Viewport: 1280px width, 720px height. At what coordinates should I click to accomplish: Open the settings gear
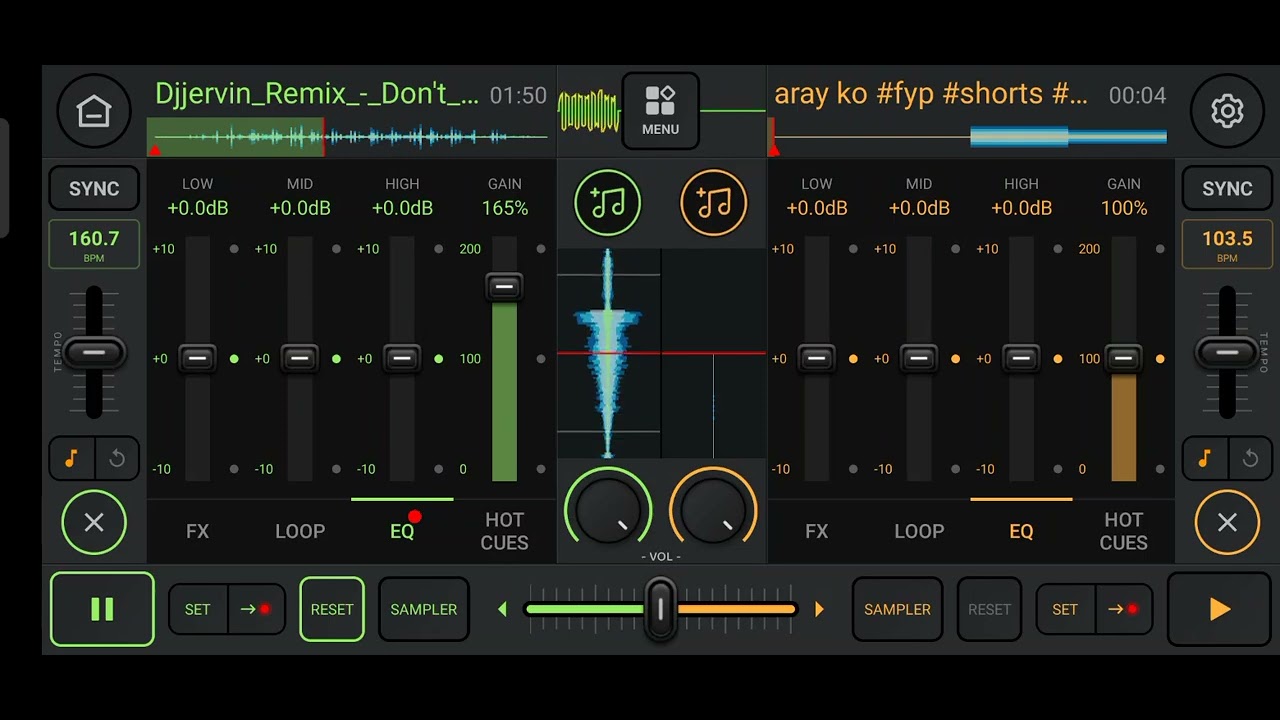pyautogui.click(x=1227, y=111)
